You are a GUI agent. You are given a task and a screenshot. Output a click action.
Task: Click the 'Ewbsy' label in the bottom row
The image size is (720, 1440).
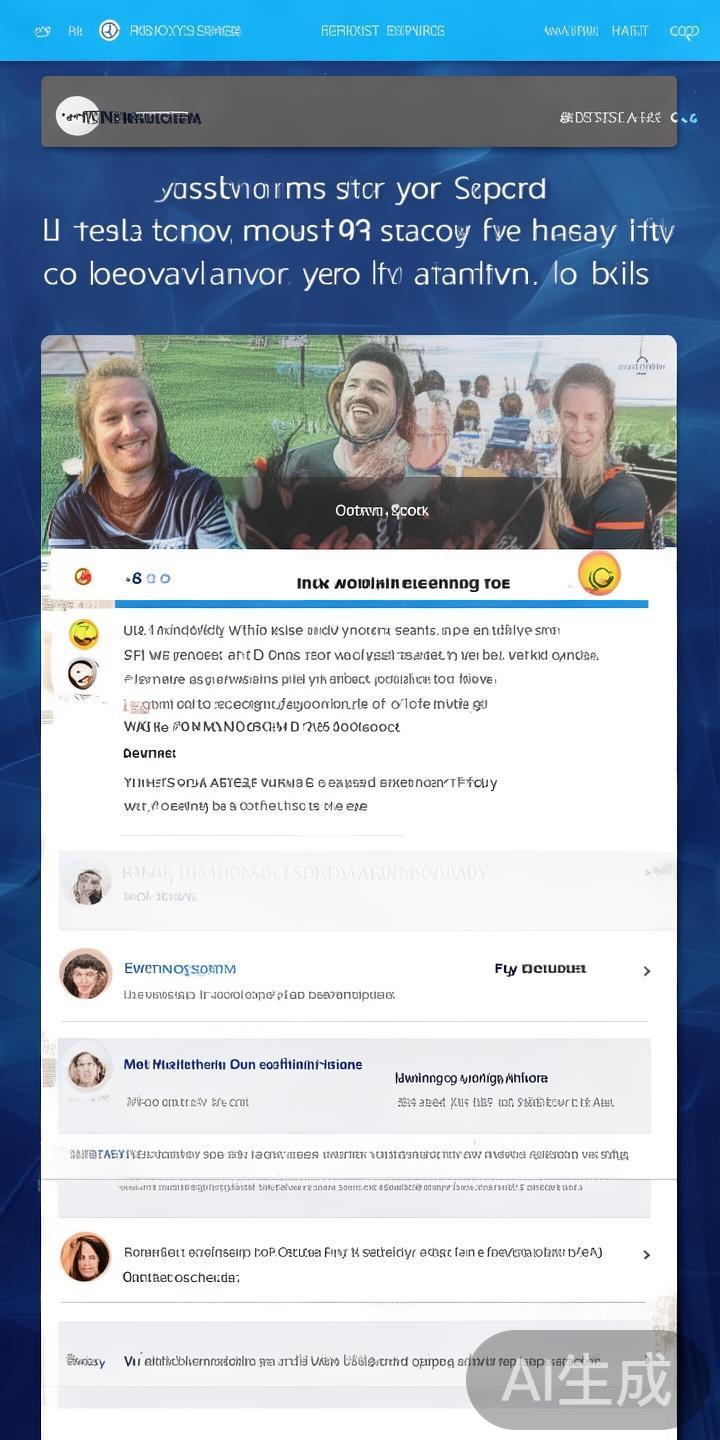tap(86, 1361)
